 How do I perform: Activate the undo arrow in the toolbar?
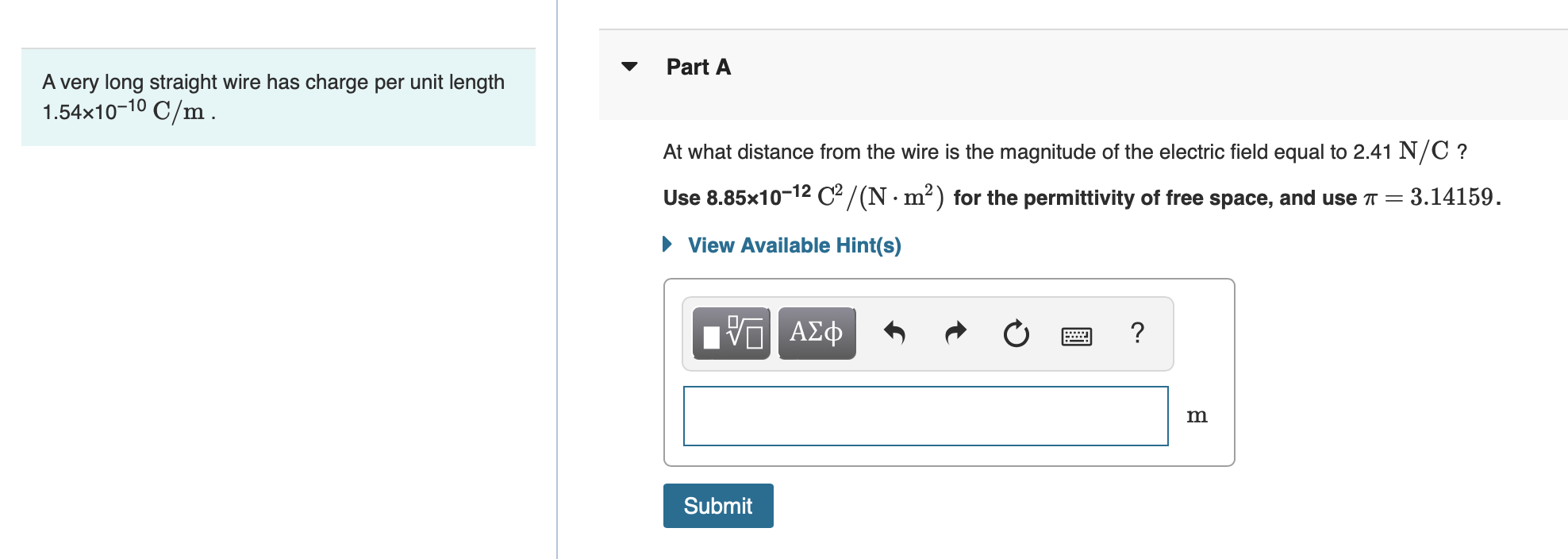pos(895,333)
